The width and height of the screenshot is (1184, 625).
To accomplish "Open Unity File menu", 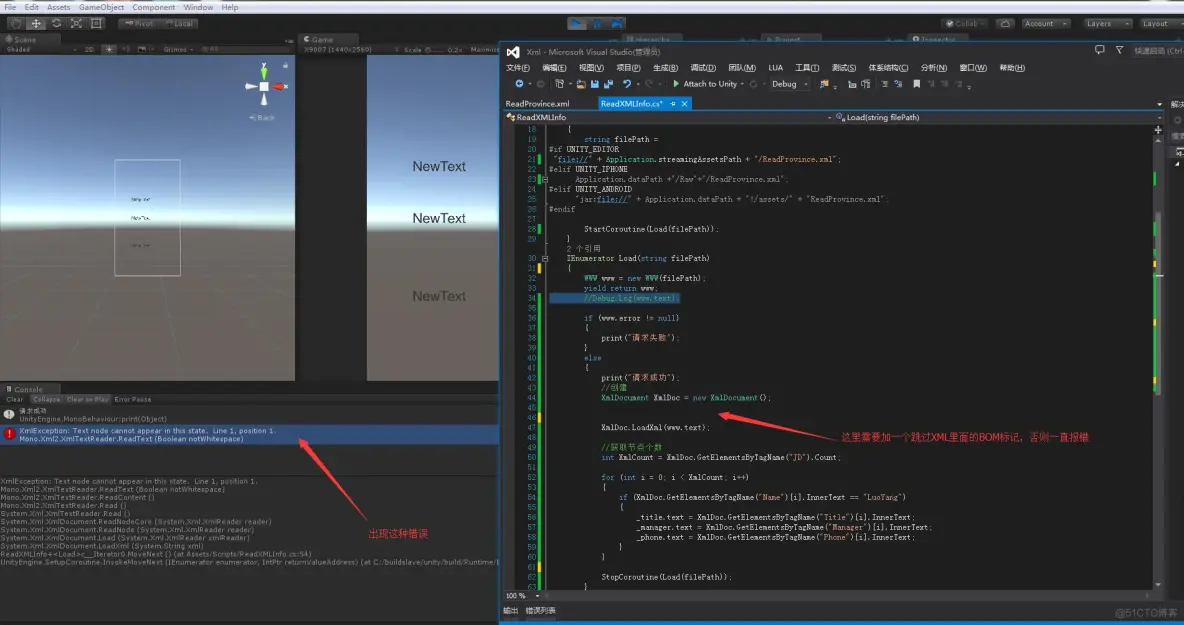I will [10, 7].
